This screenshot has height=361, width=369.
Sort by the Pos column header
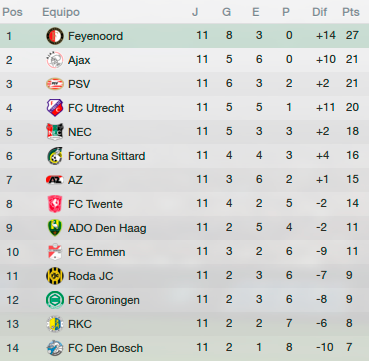12,12
